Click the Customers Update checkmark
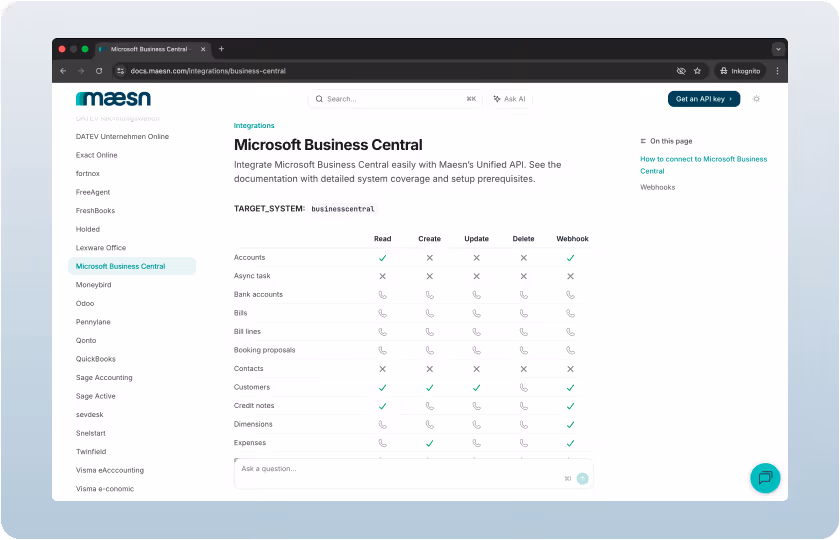The width and height of the screenshot is (840, 540). (x=476, y=387)
